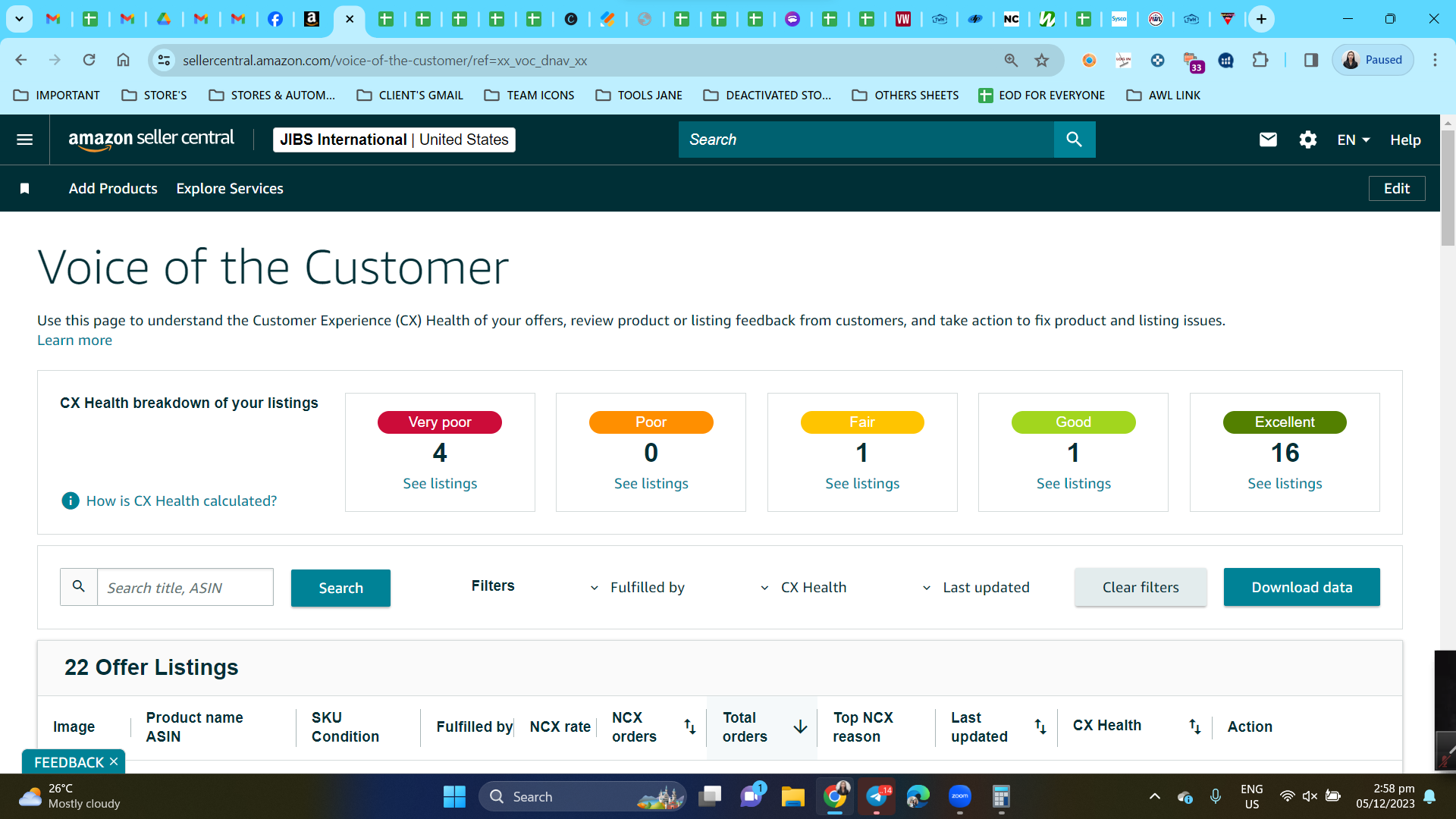The width and height of the screenshot is (1456, 819).
Task: Open the IMPORTANT bookmarks folder
Action: [x=57, y=96]
